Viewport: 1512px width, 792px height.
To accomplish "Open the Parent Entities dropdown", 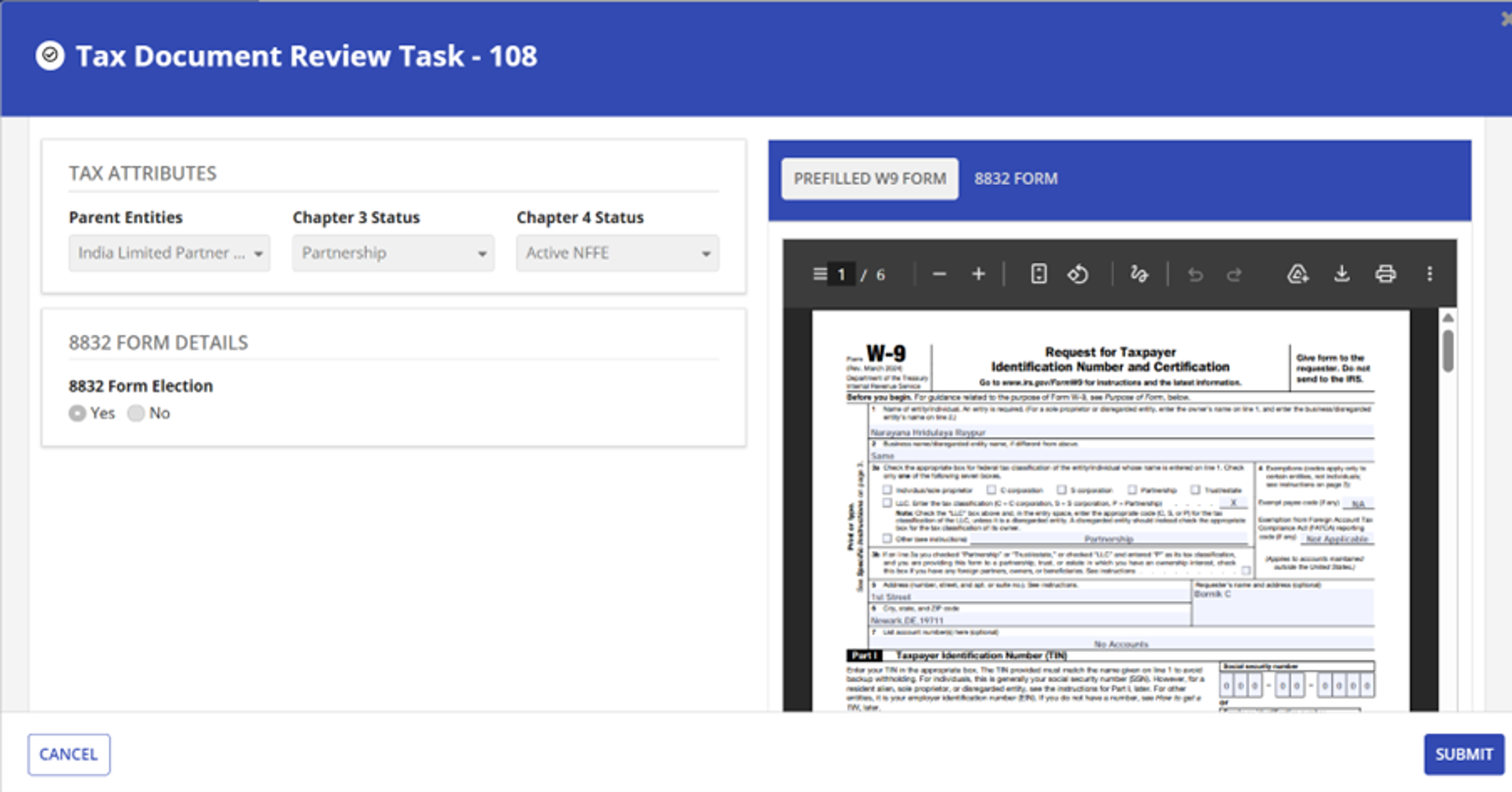I will click(169, 253).
